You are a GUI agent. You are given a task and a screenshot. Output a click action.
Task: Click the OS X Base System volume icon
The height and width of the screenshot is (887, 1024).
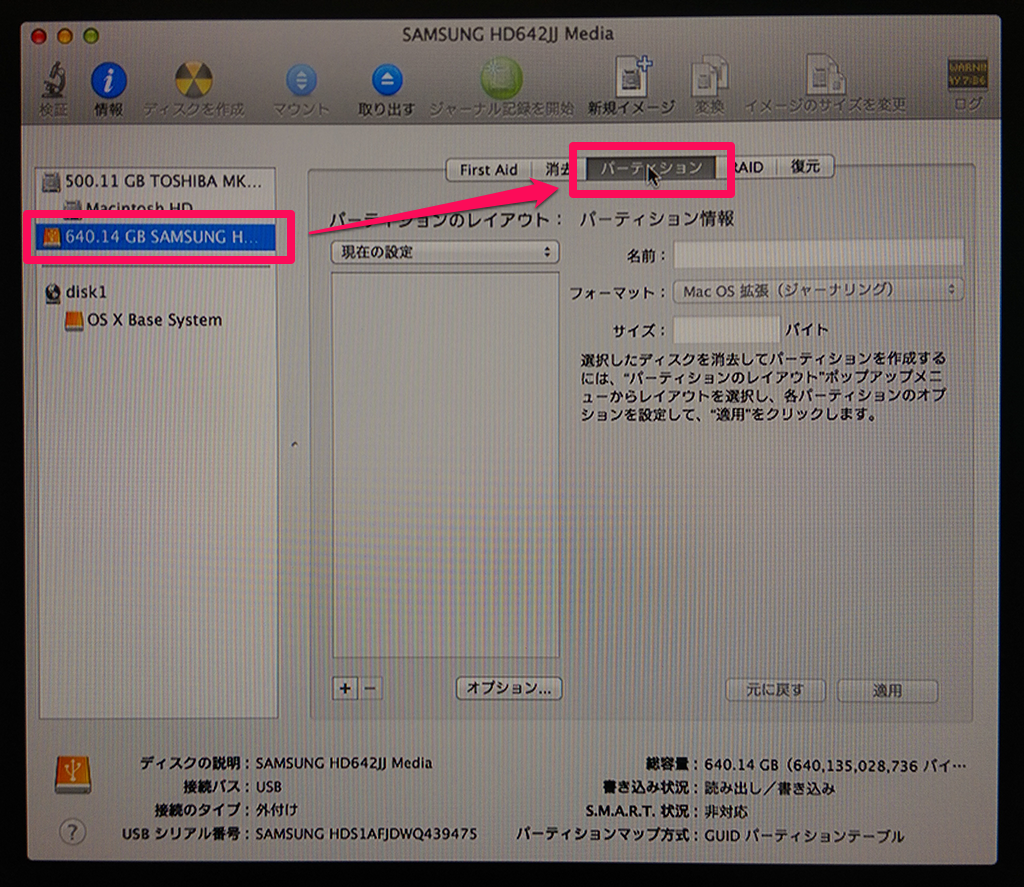coord(74,320)
